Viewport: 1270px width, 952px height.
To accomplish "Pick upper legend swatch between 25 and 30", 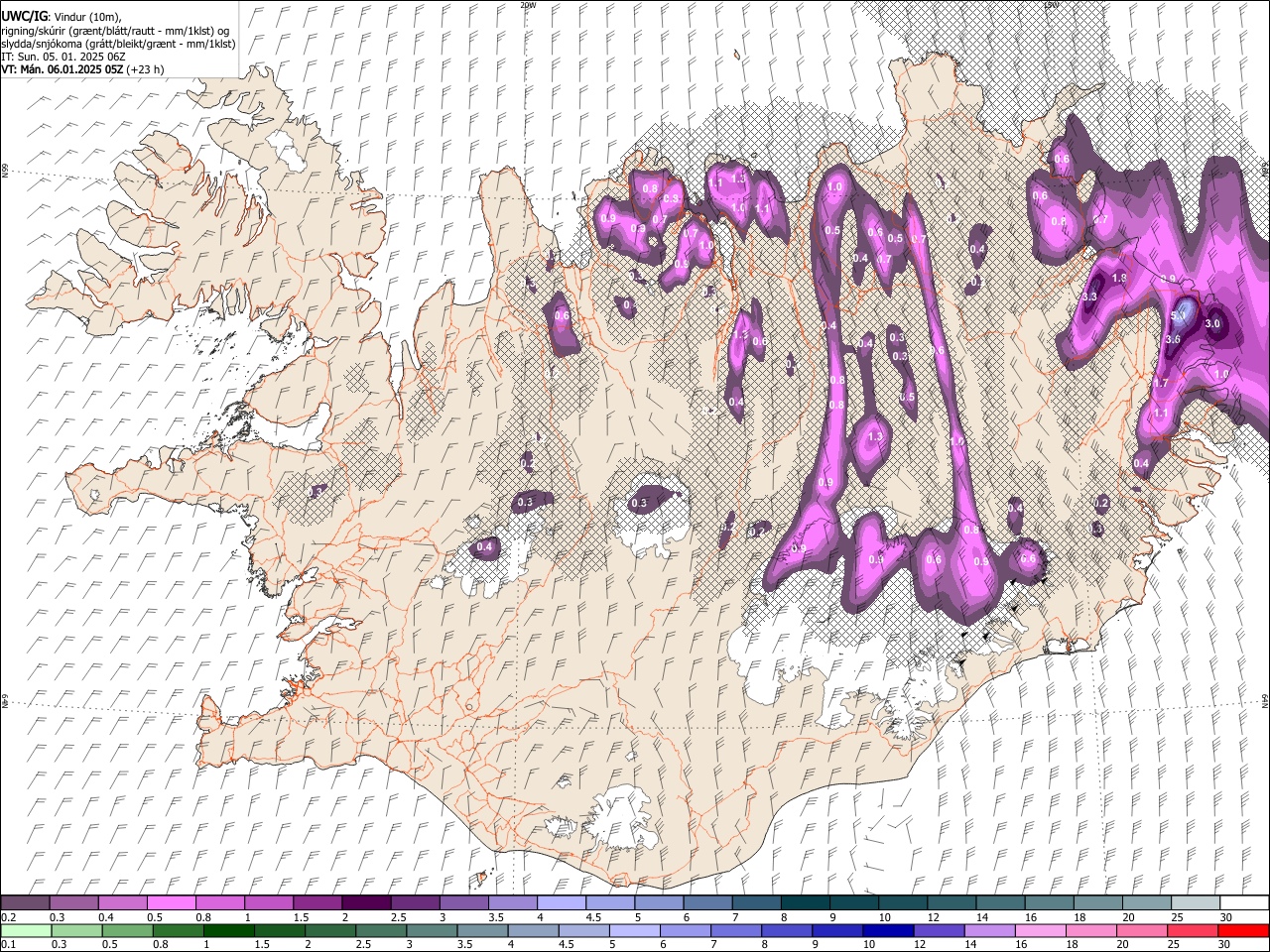I will coord(1195,902).
